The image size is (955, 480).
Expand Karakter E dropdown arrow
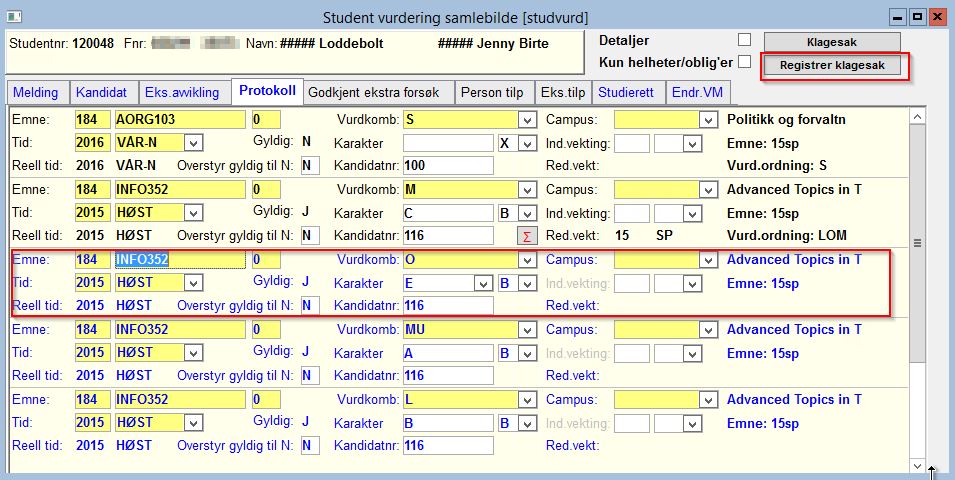(x=484, y=283)
